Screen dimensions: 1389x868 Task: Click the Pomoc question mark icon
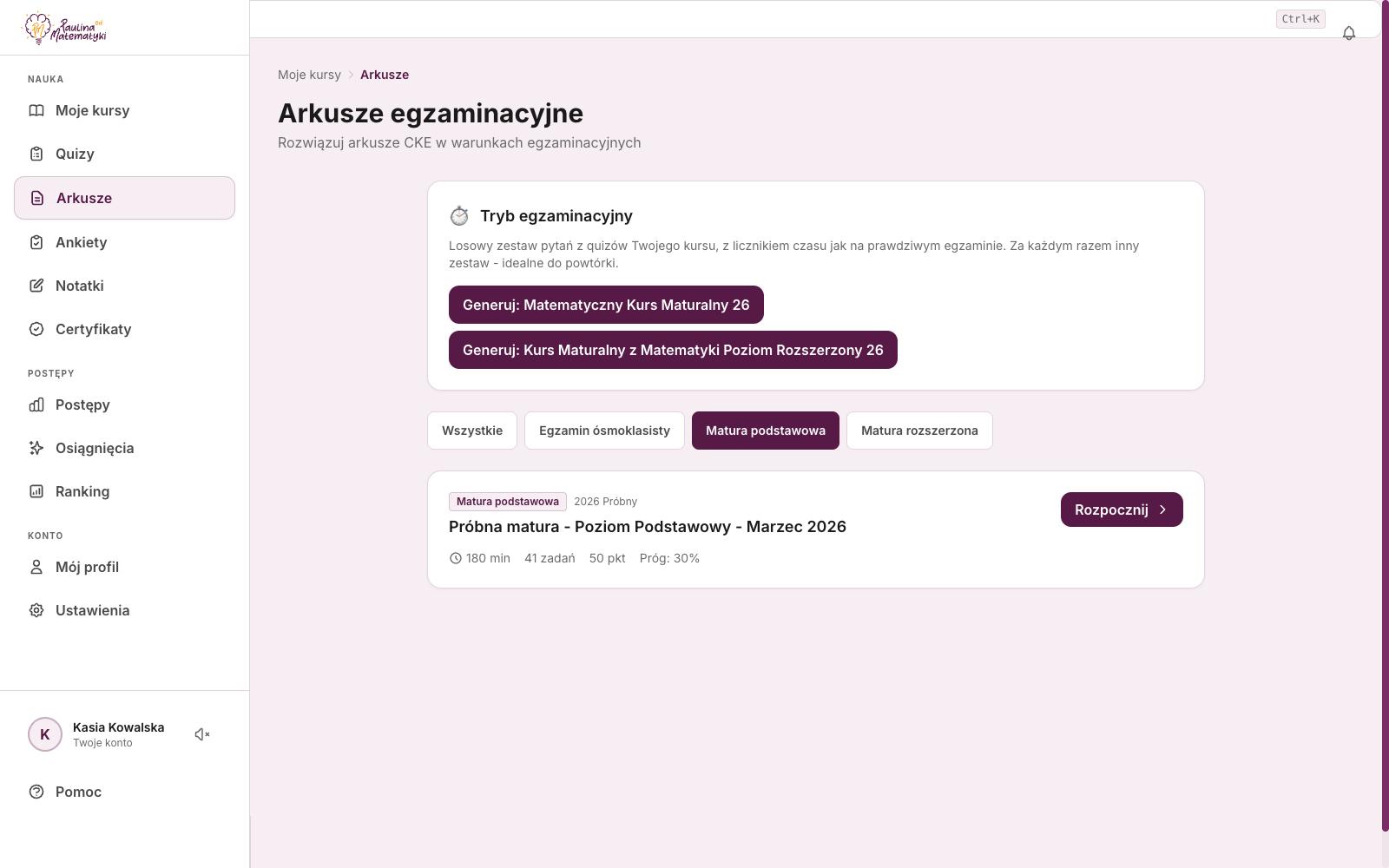click(36, 792)
